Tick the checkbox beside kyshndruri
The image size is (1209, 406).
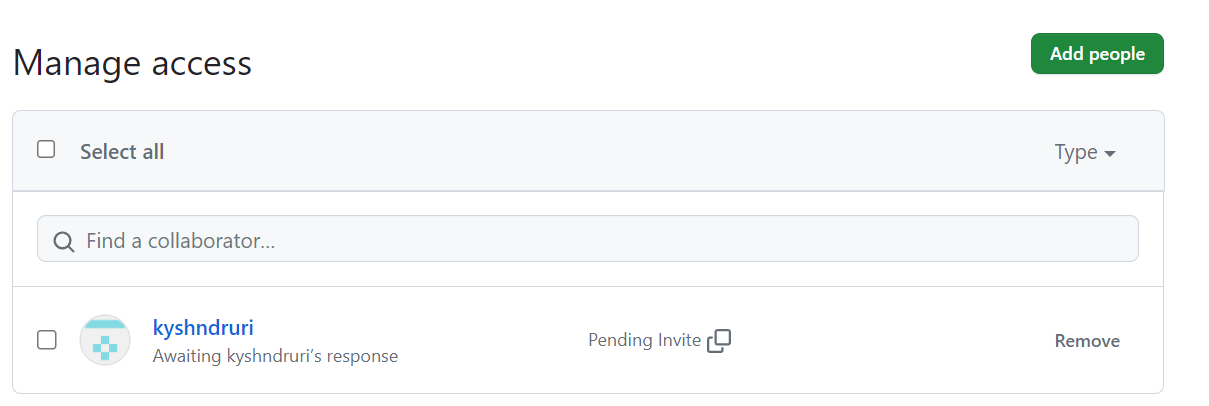pos(46,340)
